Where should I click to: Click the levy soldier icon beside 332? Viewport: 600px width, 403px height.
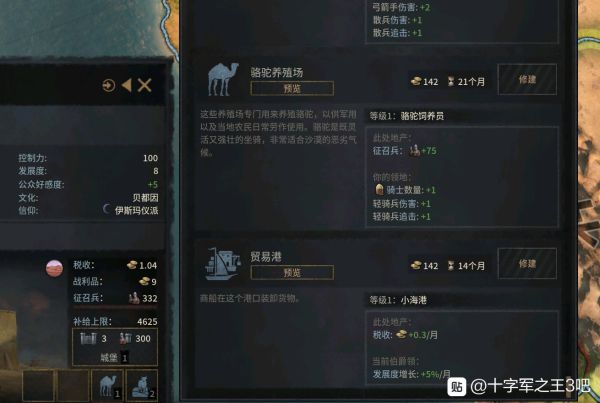[x=134, y=298]
